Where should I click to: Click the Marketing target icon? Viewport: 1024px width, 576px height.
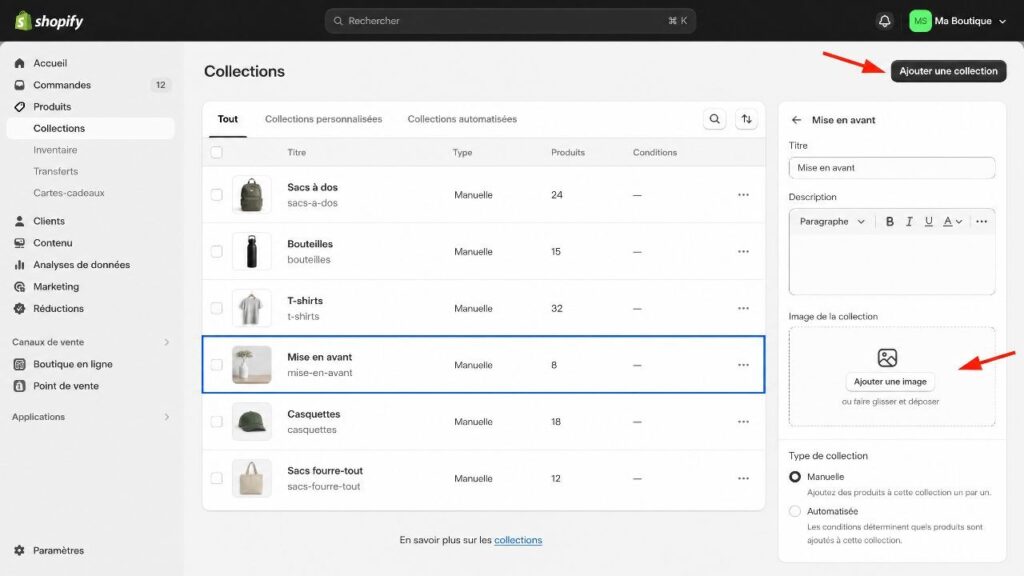tap(20, 287)
